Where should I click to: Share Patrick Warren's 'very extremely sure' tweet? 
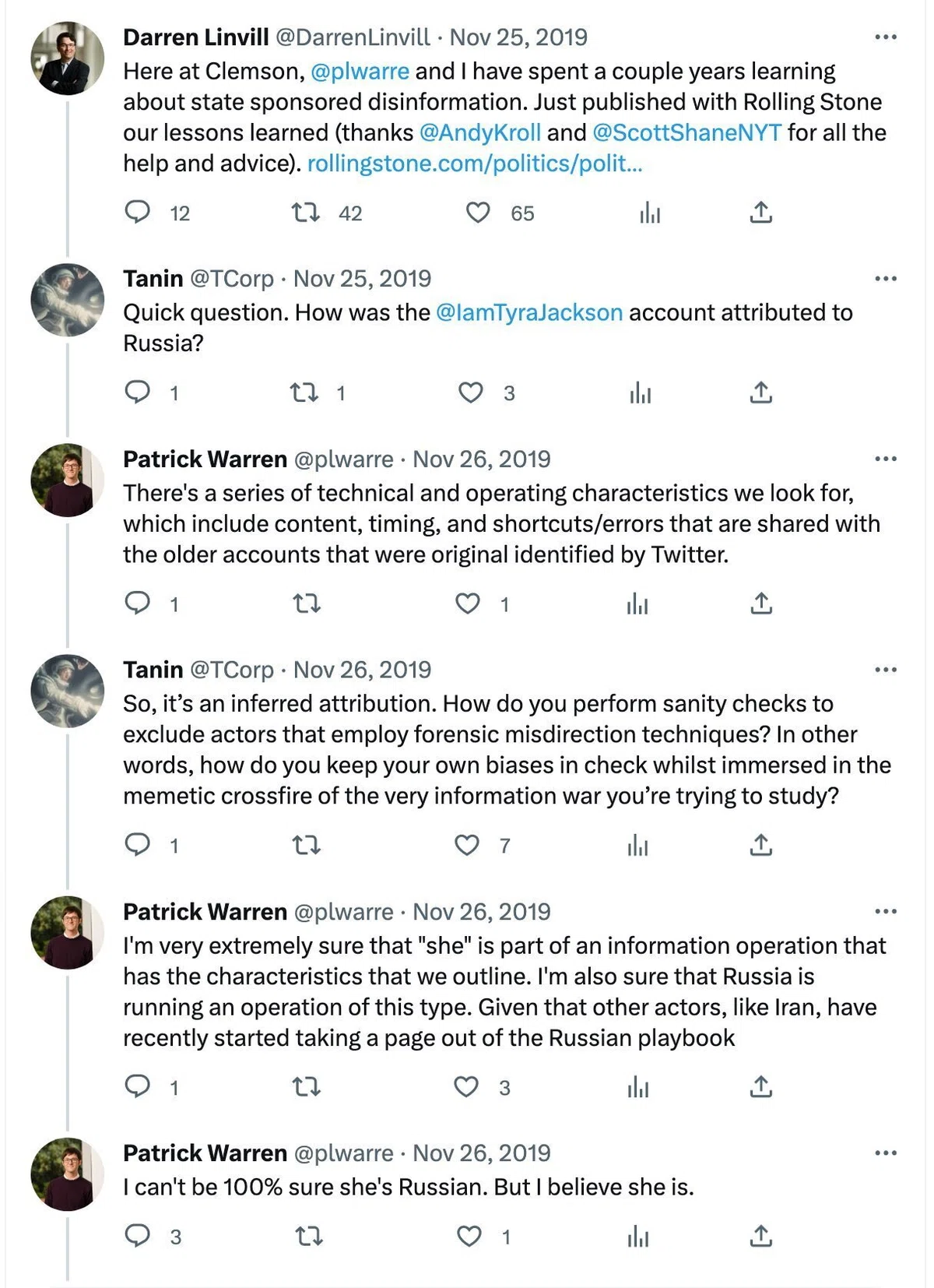pyautogui.click(x=760, y=1086)
